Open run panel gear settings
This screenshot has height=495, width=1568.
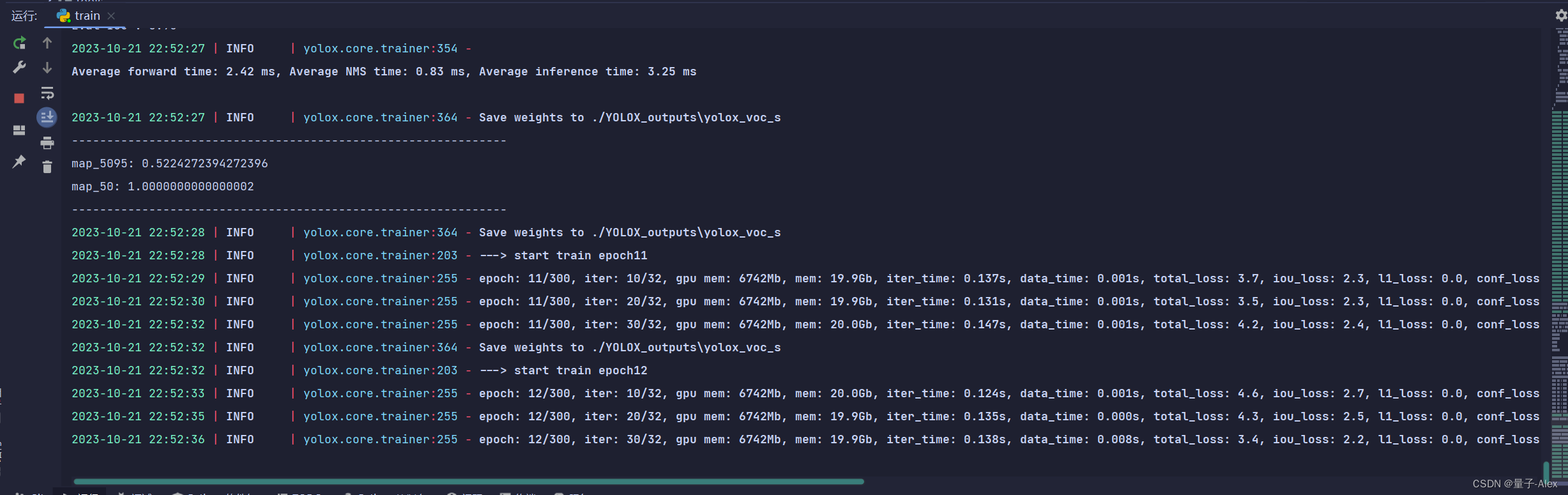tap(1561, 15)
